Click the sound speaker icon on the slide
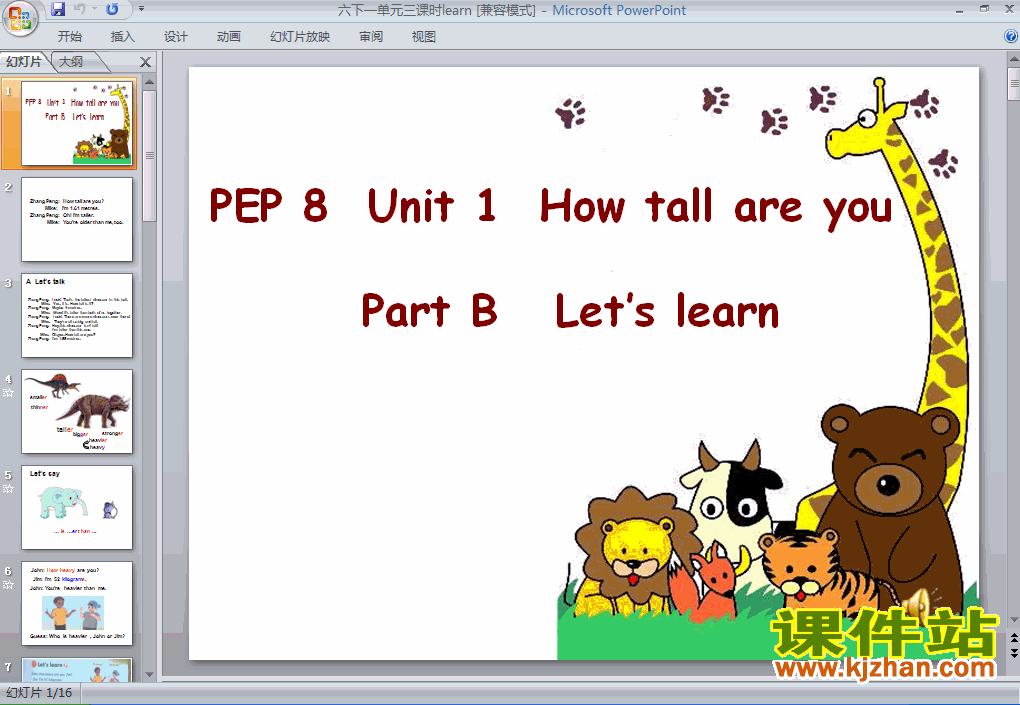 920,603
